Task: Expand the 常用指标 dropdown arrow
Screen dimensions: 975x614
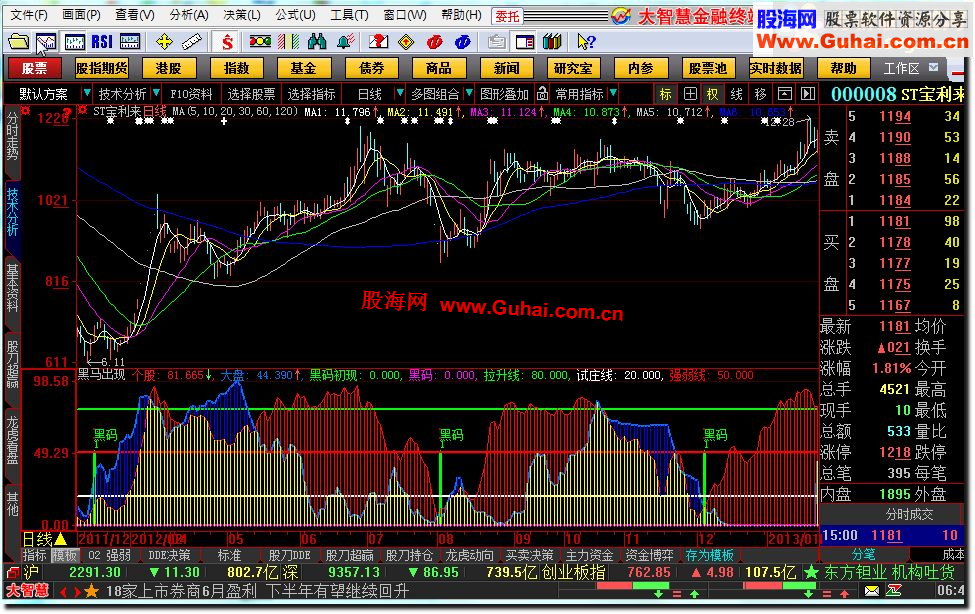Action: [614, 93]
